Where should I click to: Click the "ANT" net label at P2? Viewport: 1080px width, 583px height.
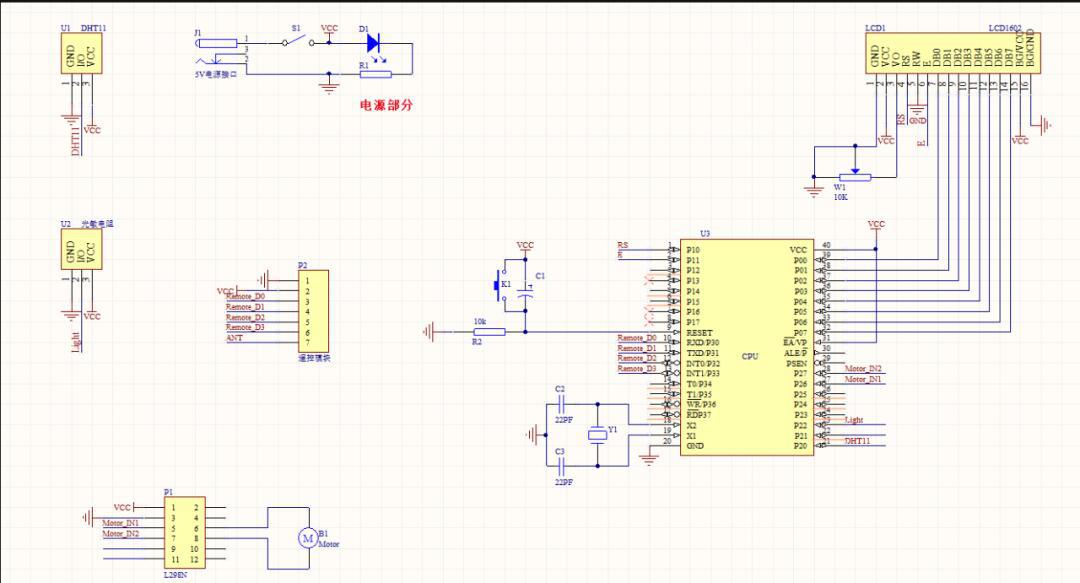(x=234, y=338)
